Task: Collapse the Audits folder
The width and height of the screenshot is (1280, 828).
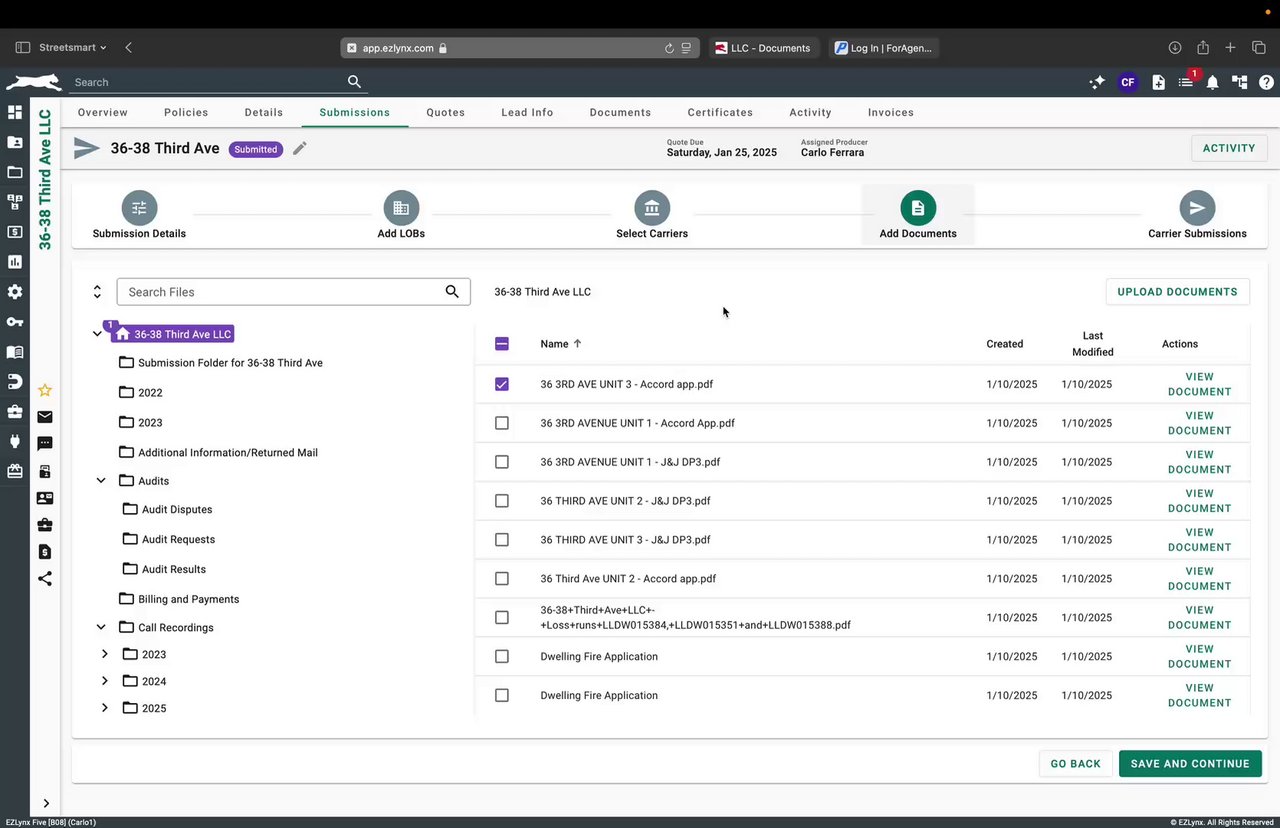Action: pyautogui.click(x=101, y=481)
